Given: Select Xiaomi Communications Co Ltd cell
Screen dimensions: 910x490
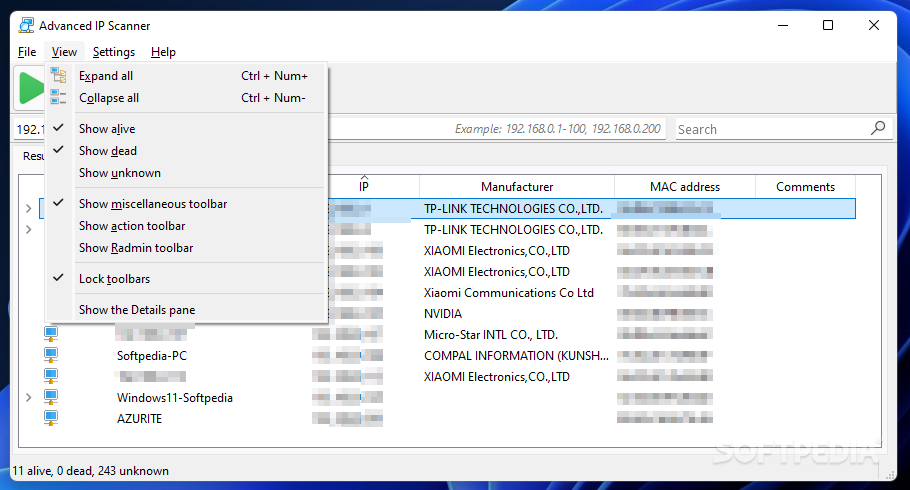Looking at the screenshot, I should pyautogui.click(x=508, y=293).
